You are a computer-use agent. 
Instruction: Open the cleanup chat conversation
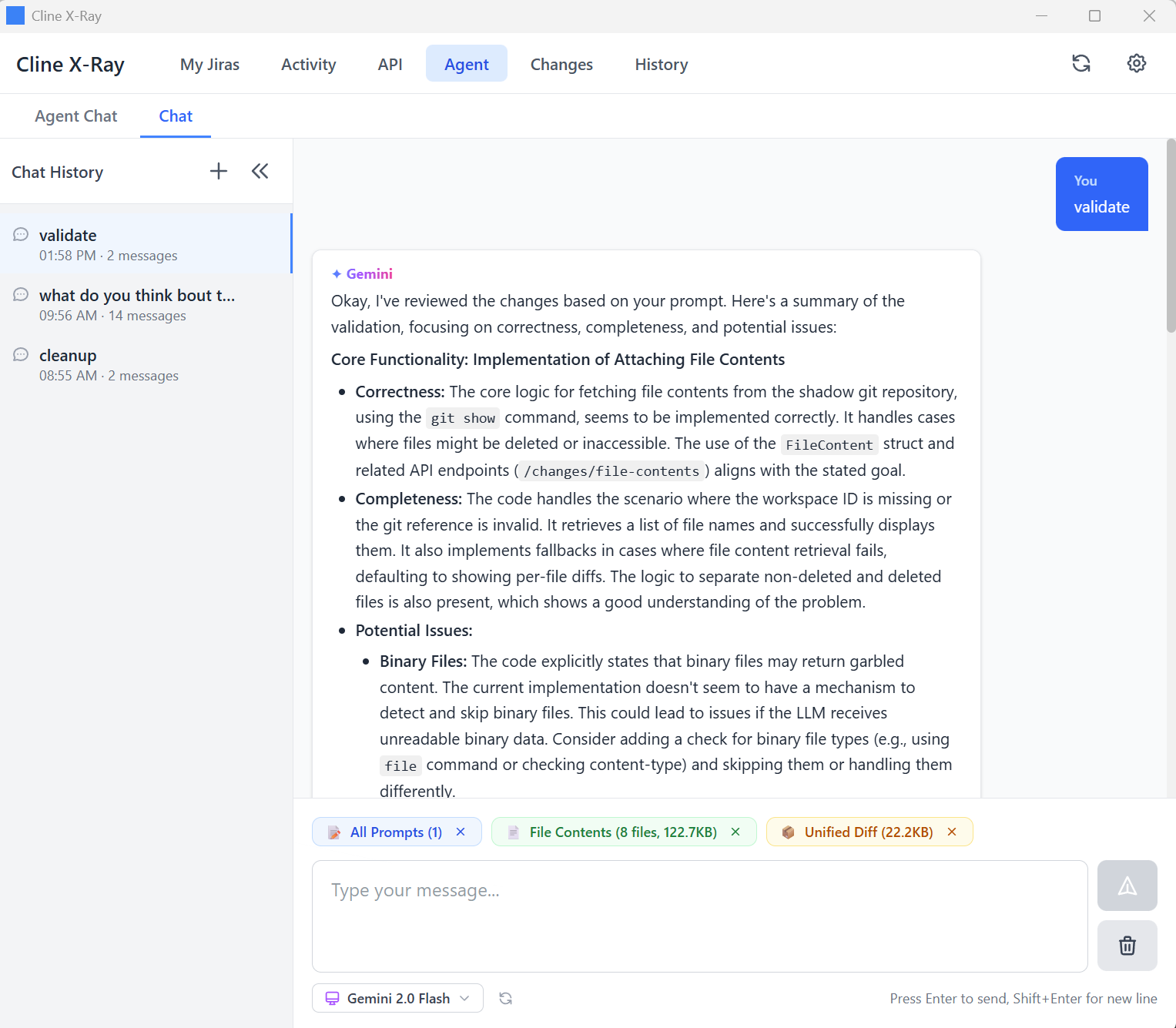146,364
